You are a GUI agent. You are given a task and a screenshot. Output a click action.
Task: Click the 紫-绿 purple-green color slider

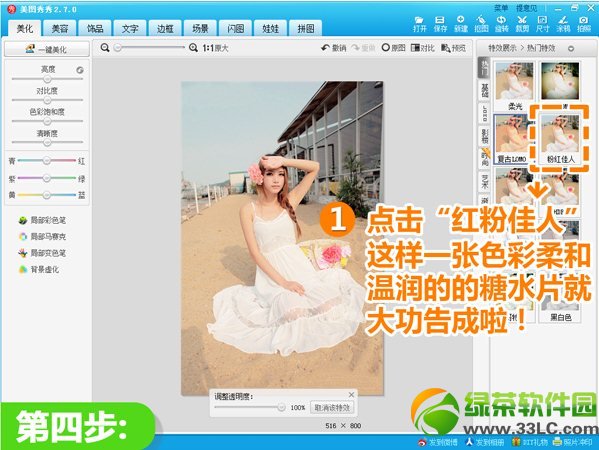(47, 178)
